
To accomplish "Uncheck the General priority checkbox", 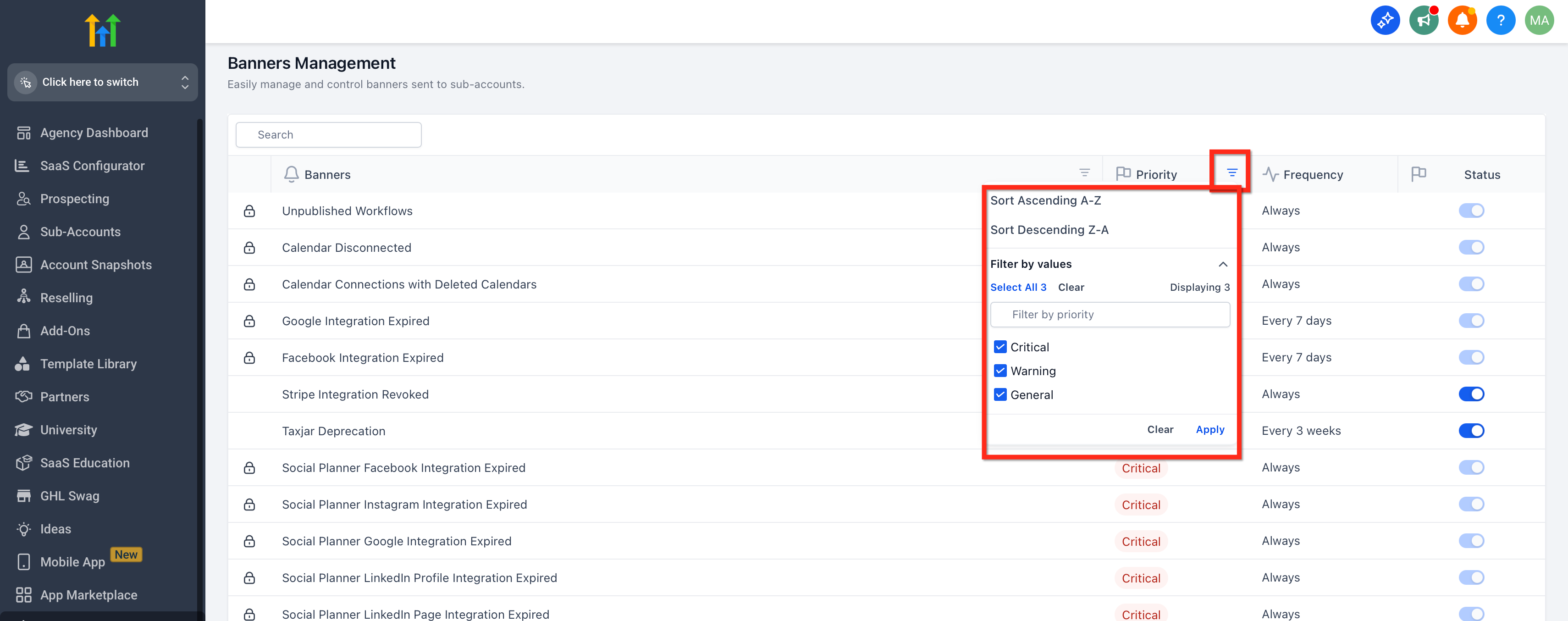I will click(x=999, y=394).
